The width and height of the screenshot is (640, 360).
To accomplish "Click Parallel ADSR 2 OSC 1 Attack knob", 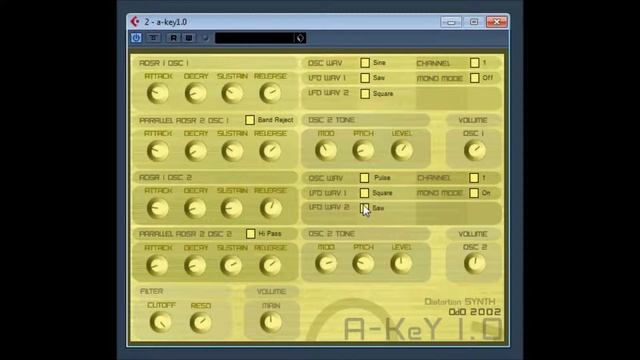I will click(x=158, y=151).
